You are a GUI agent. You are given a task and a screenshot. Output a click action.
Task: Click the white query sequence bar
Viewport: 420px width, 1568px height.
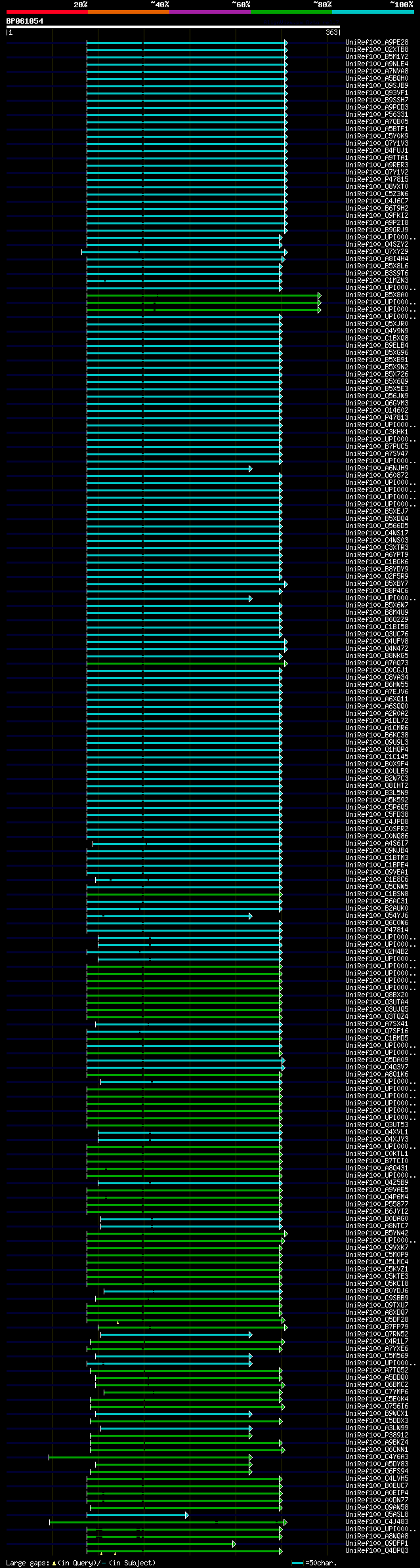click(173, 27)
